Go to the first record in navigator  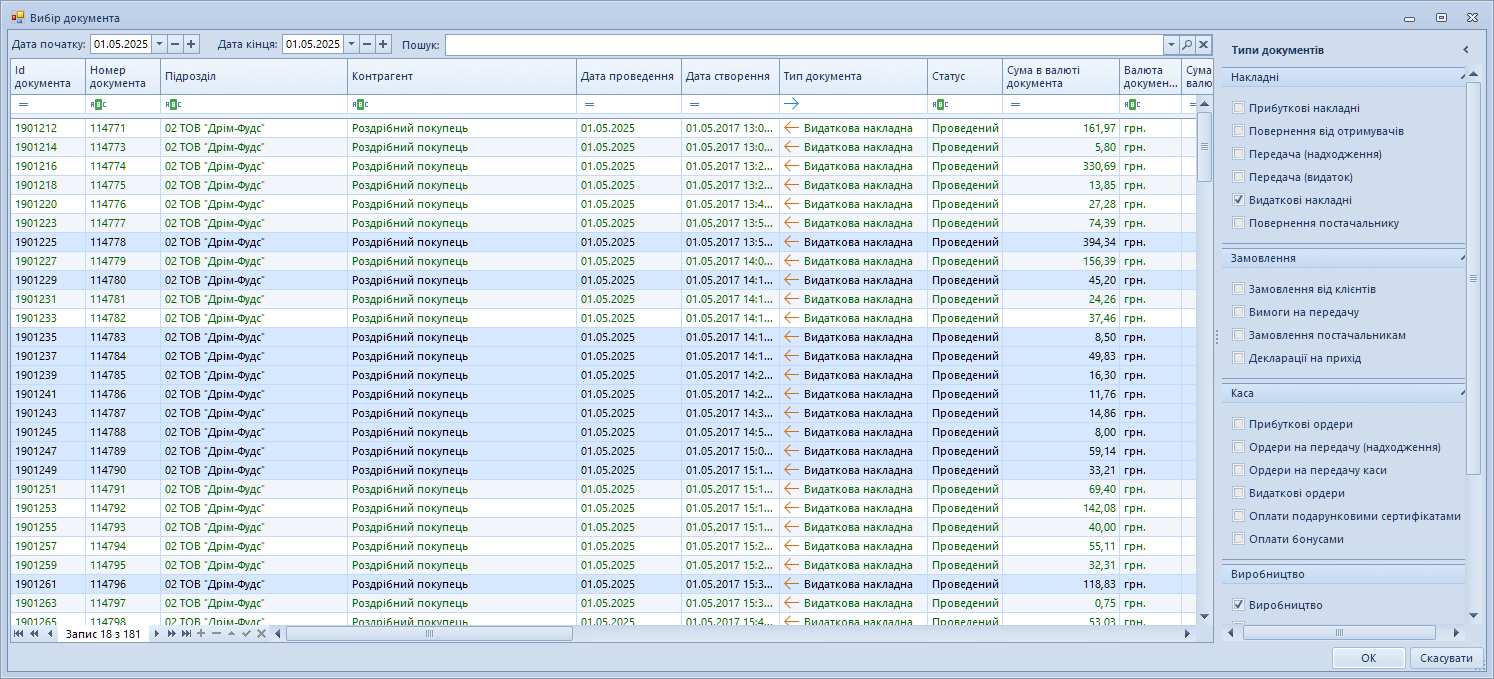point(18,634)
